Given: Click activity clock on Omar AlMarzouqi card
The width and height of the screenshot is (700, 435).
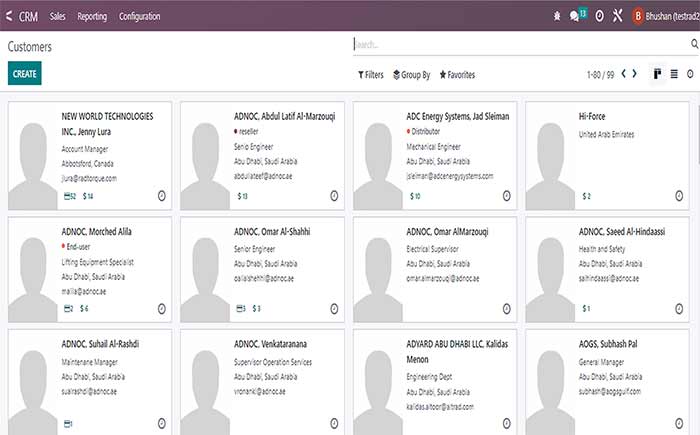Looking at the screenshot, I should [x=507, y=309].
